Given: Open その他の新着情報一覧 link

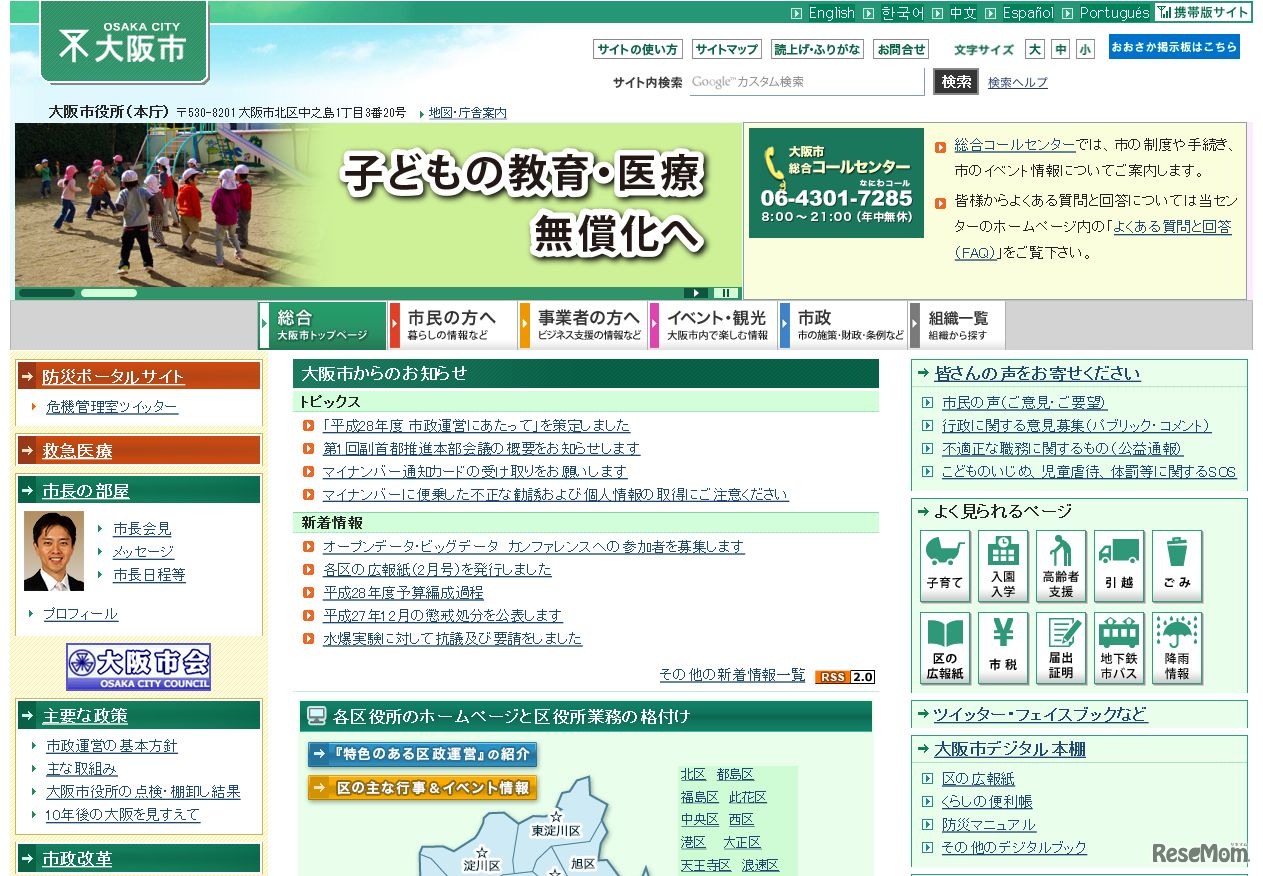Looking at the screenshot, I should (x=732, y=675).
